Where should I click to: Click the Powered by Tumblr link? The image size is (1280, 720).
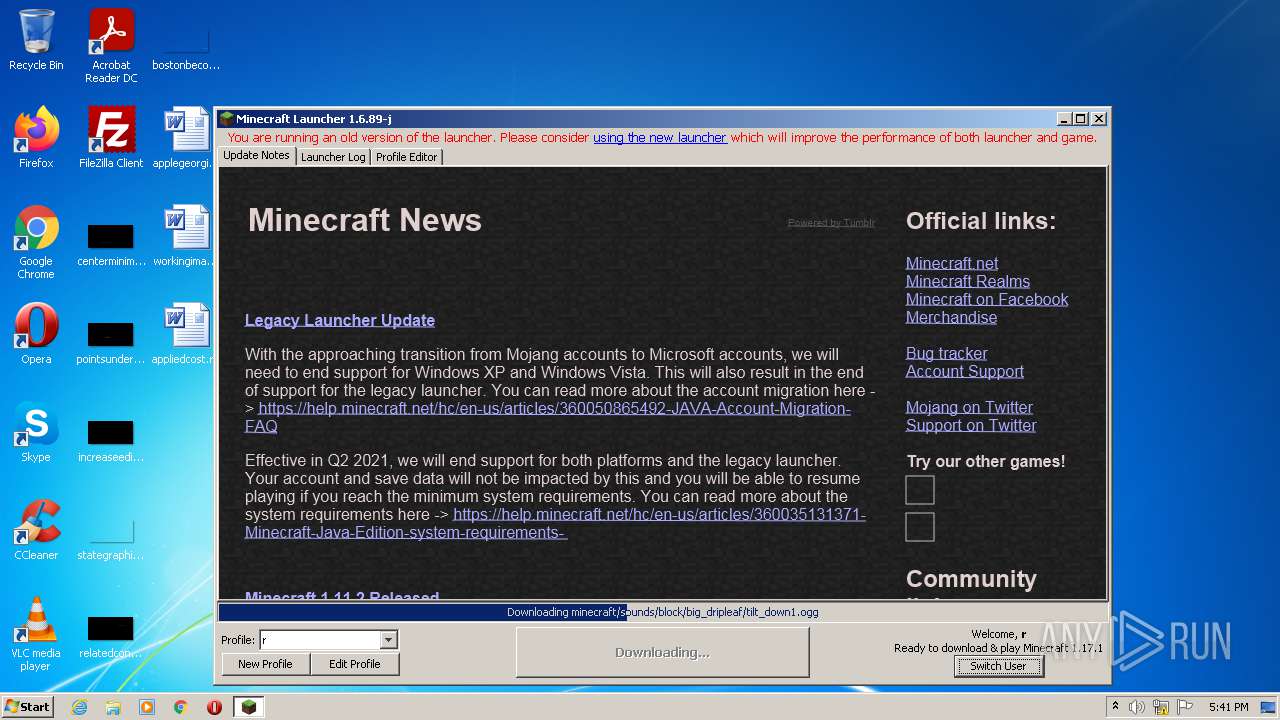[x=831, y=223]
